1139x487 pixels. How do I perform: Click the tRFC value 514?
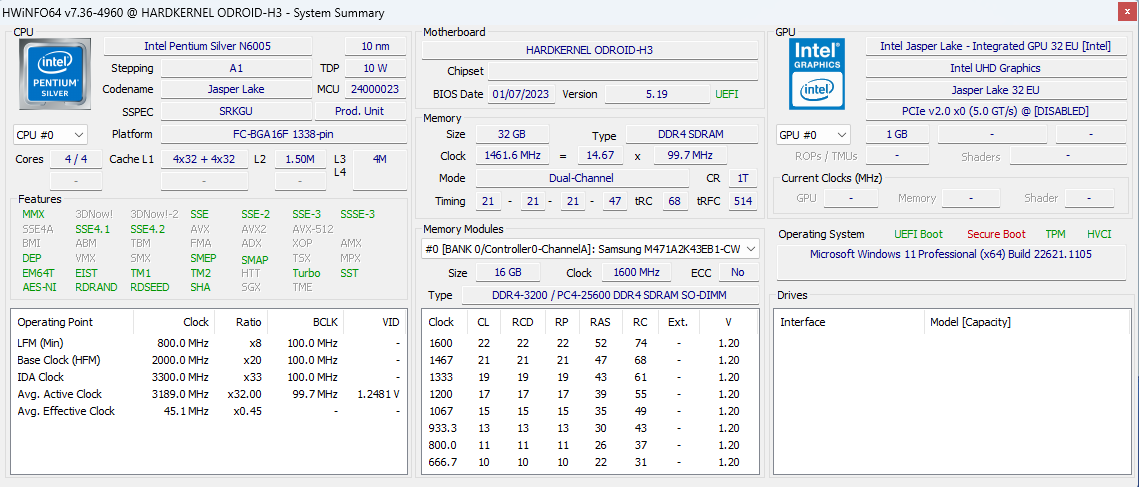click(743, 201)
